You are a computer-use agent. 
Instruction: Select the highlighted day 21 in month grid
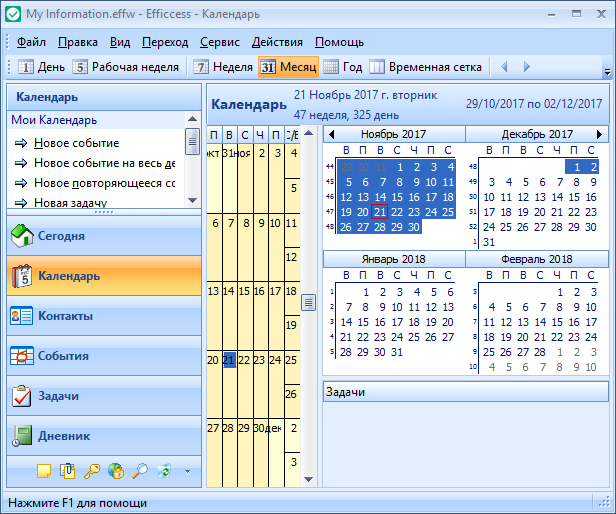pyautogui.click(x=229, y=359)
